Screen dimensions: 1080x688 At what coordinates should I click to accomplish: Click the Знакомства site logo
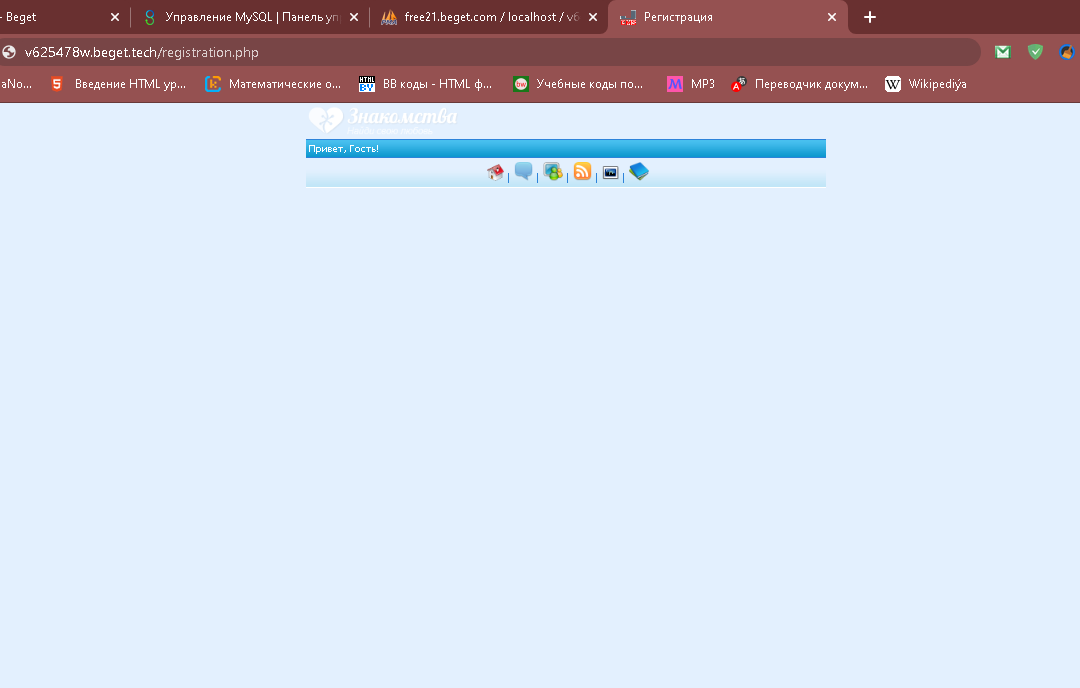(382, 120)
